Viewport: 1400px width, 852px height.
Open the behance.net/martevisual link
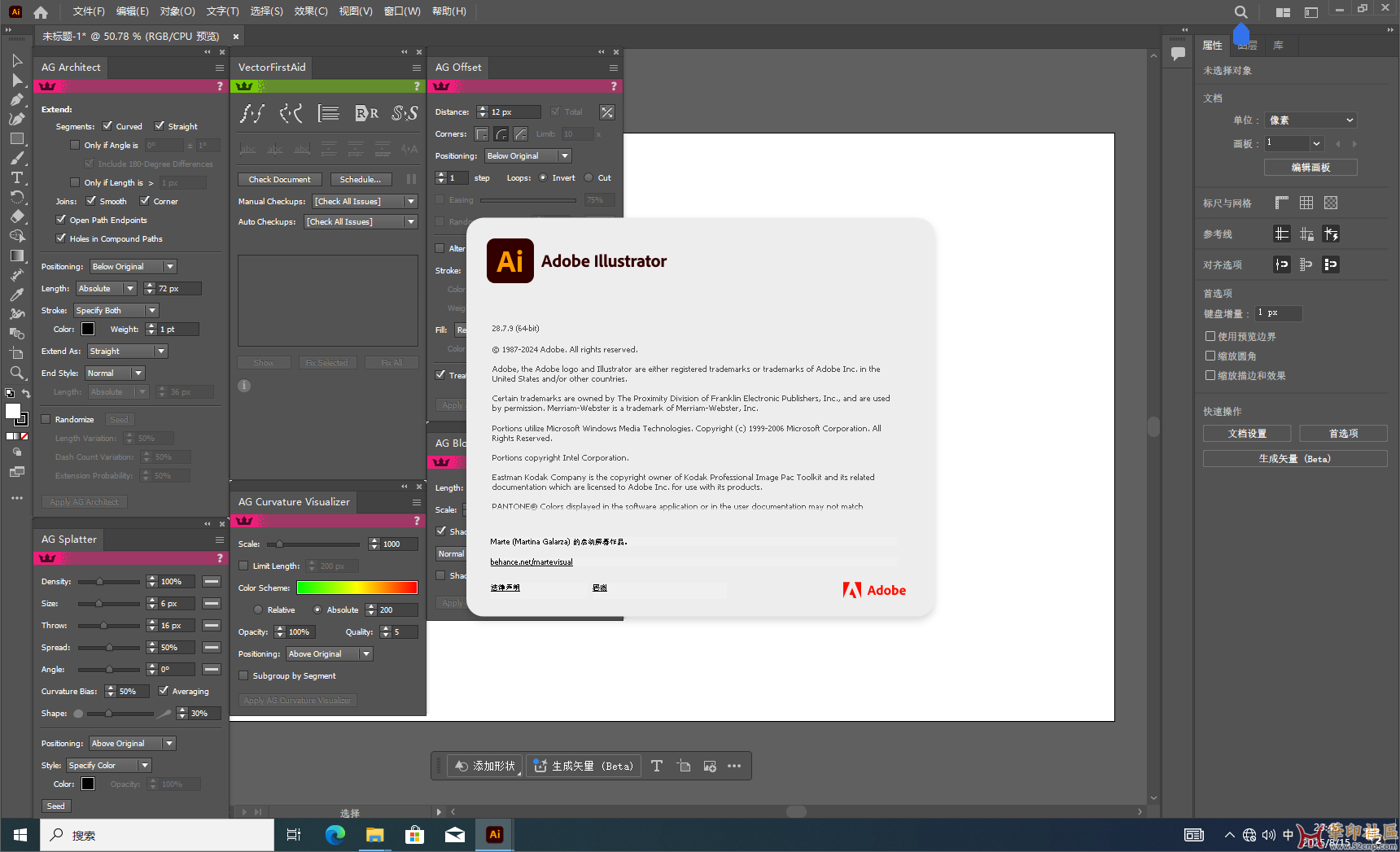532,562
